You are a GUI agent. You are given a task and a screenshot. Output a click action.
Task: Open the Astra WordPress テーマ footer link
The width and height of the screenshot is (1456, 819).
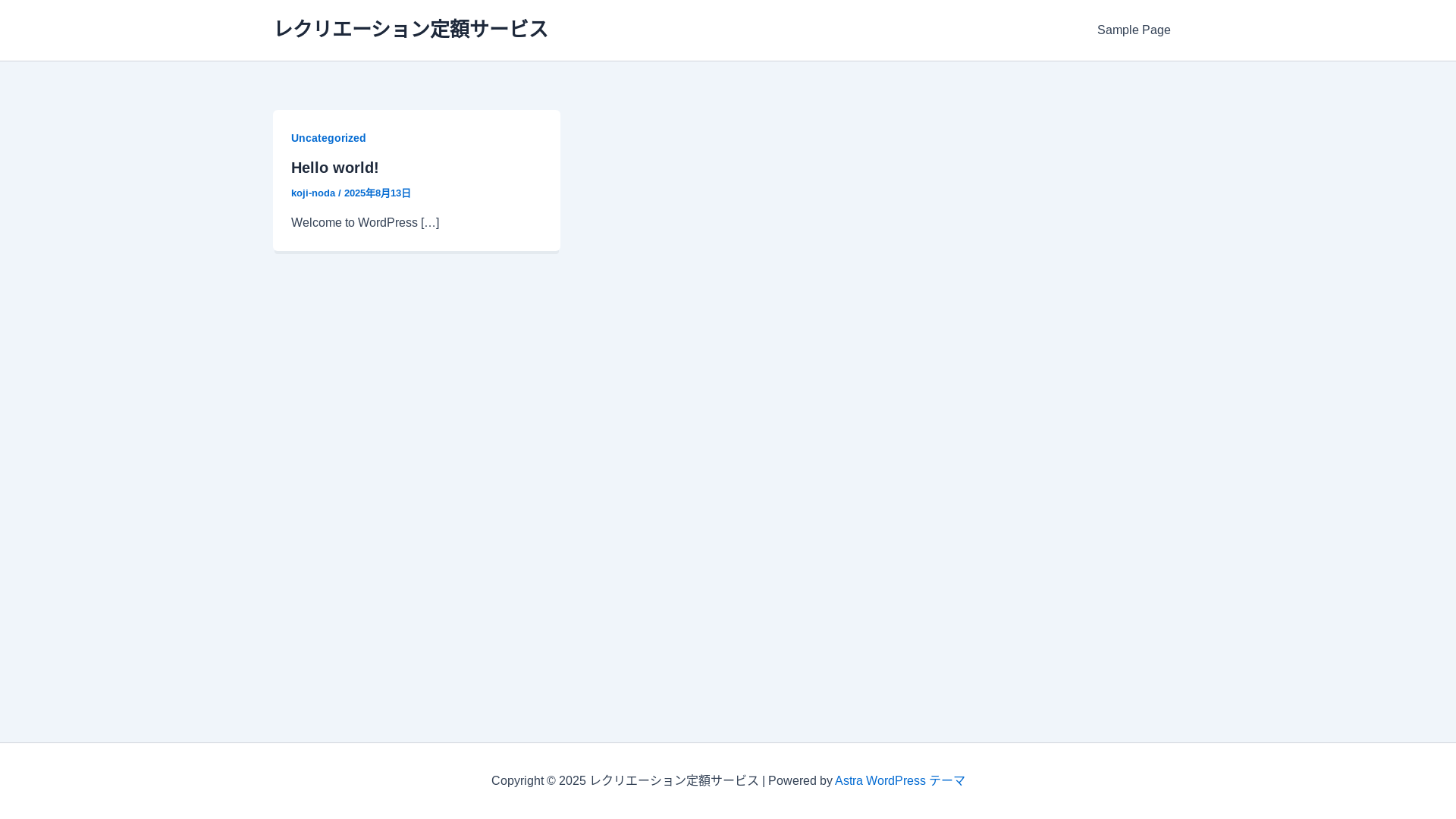pos(899,781)
